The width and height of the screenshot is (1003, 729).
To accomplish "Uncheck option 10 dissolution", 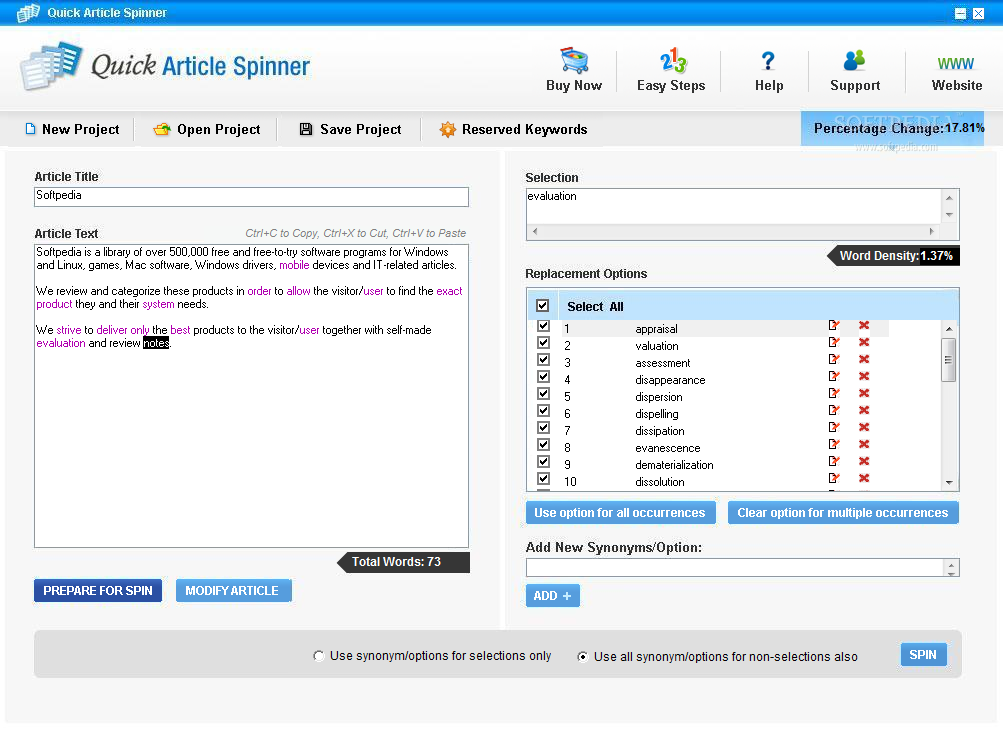I will [543, 478].
